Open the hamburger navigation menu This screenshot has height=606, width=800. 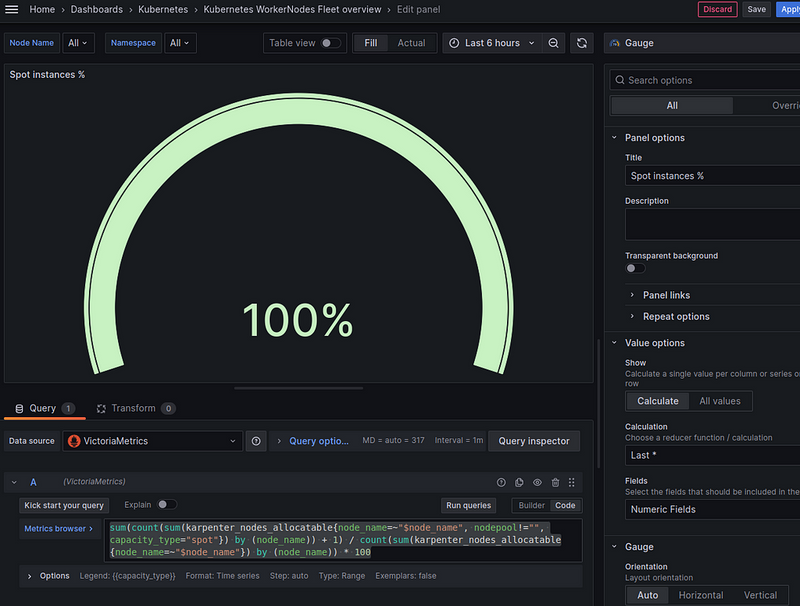coord(12,9)
